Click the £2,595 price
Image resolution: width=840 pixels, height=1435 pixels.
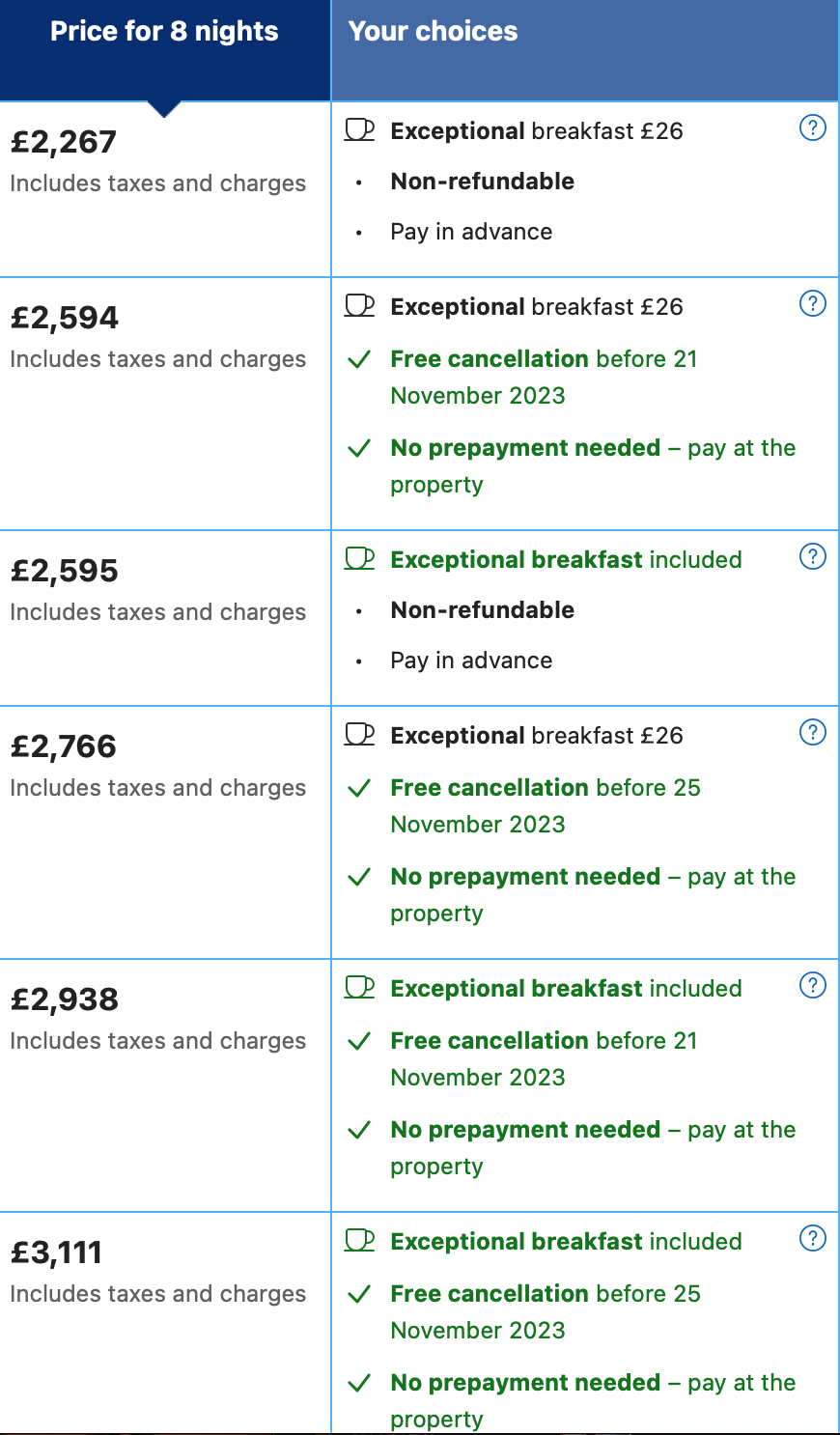click(x=64, y=571)
